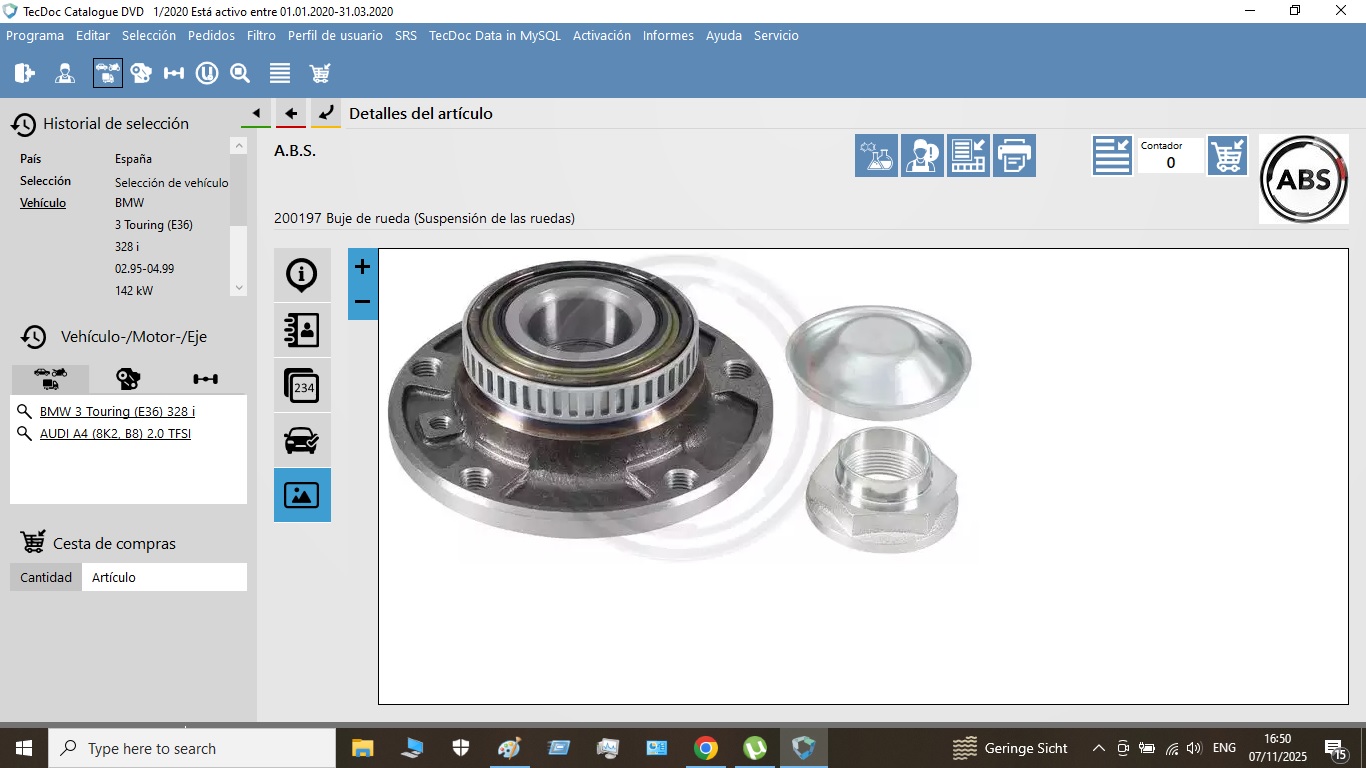This screenshot has height=768, width=1366.
Task: Switch to the engine tab in Vehículo-/Motor-/Eje
Action: pos(128,379)
